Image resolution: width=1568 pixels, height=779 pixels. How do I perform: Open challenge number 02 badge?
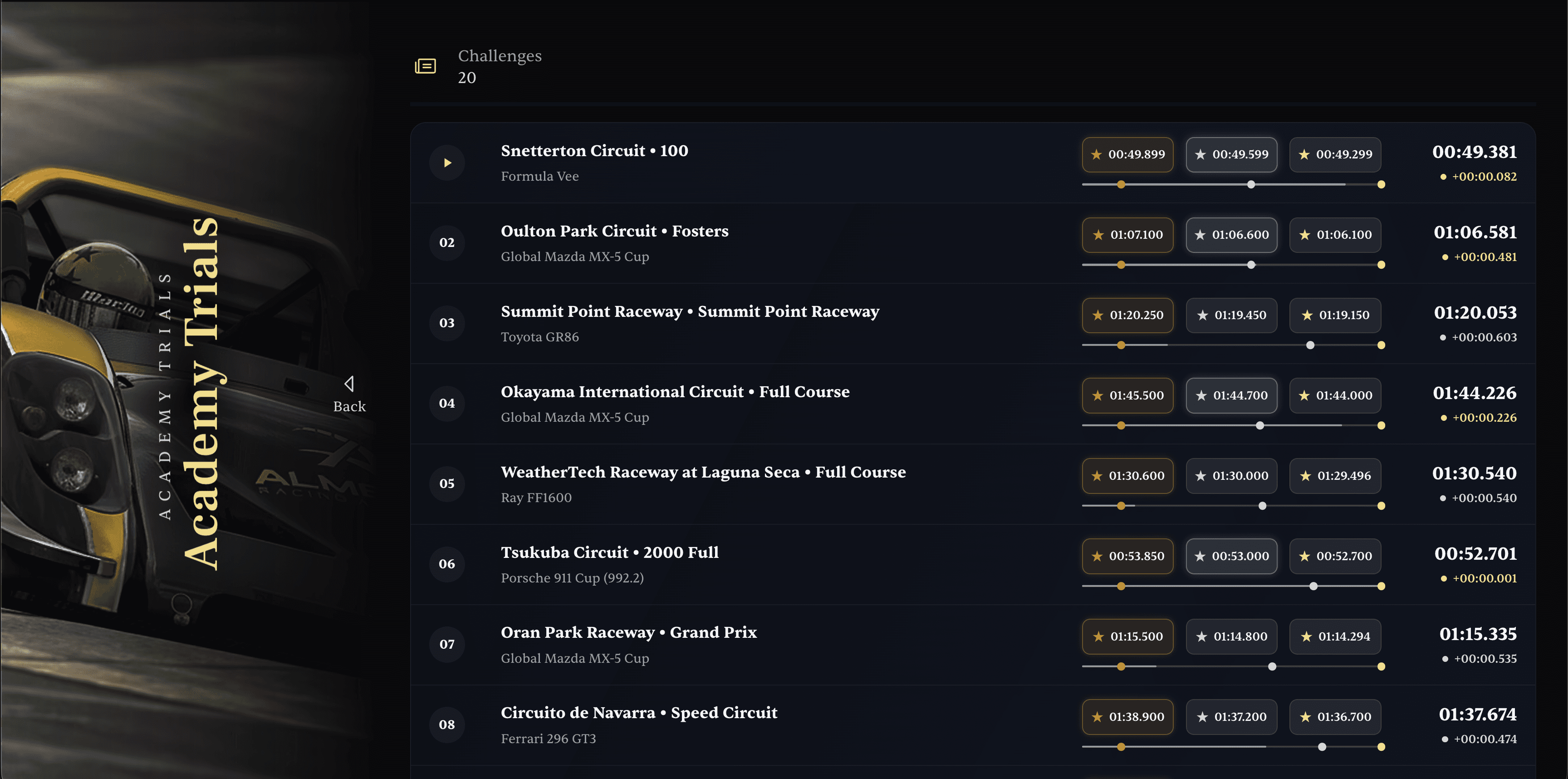click(447, 243)
